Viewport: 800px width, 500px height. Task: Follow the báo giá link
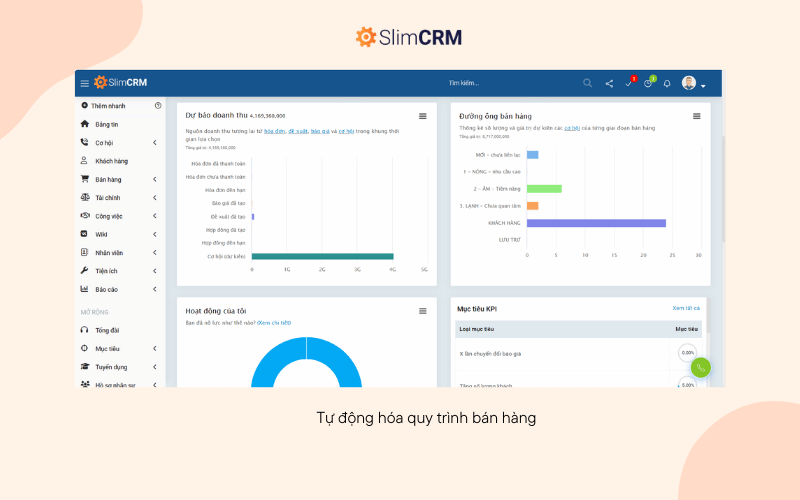point(320,131)
